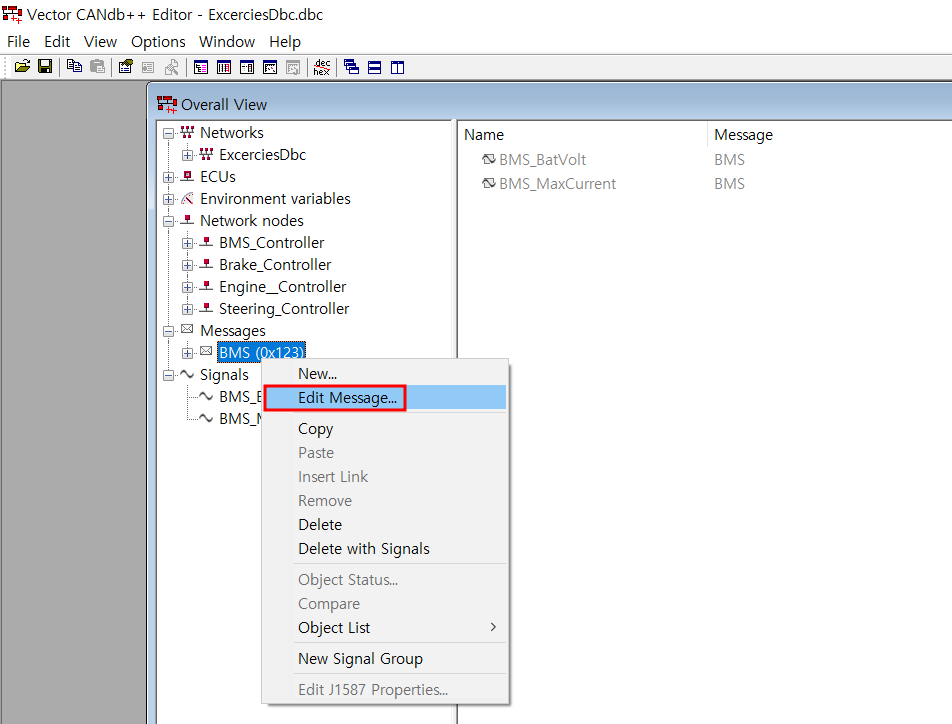The image size is (952, 724).
Task: Click the Environment variables tree icon
Action: [x=188, y=199]
